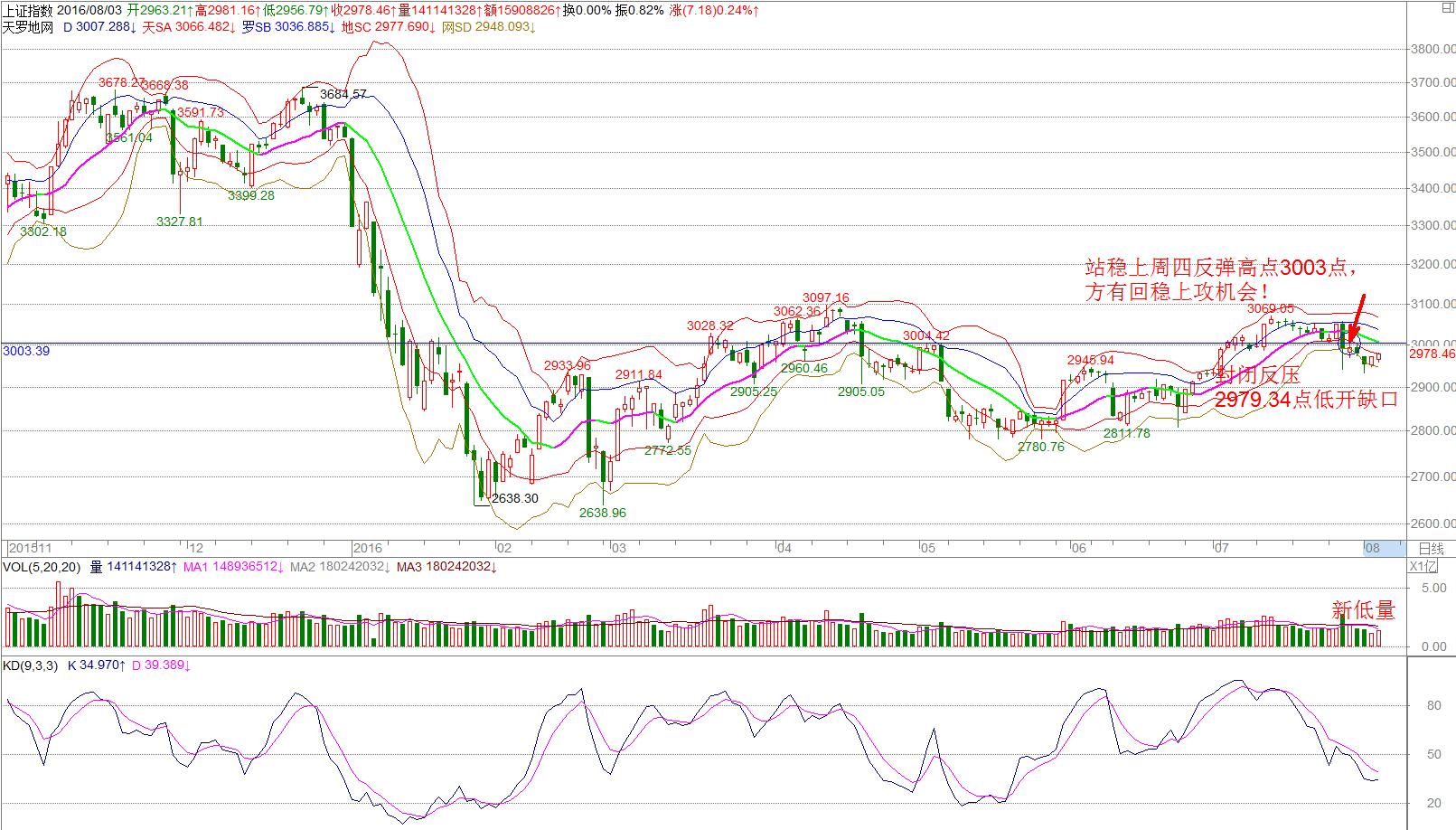Click the KD(9,3,3) indicator label

click(31, 665)
